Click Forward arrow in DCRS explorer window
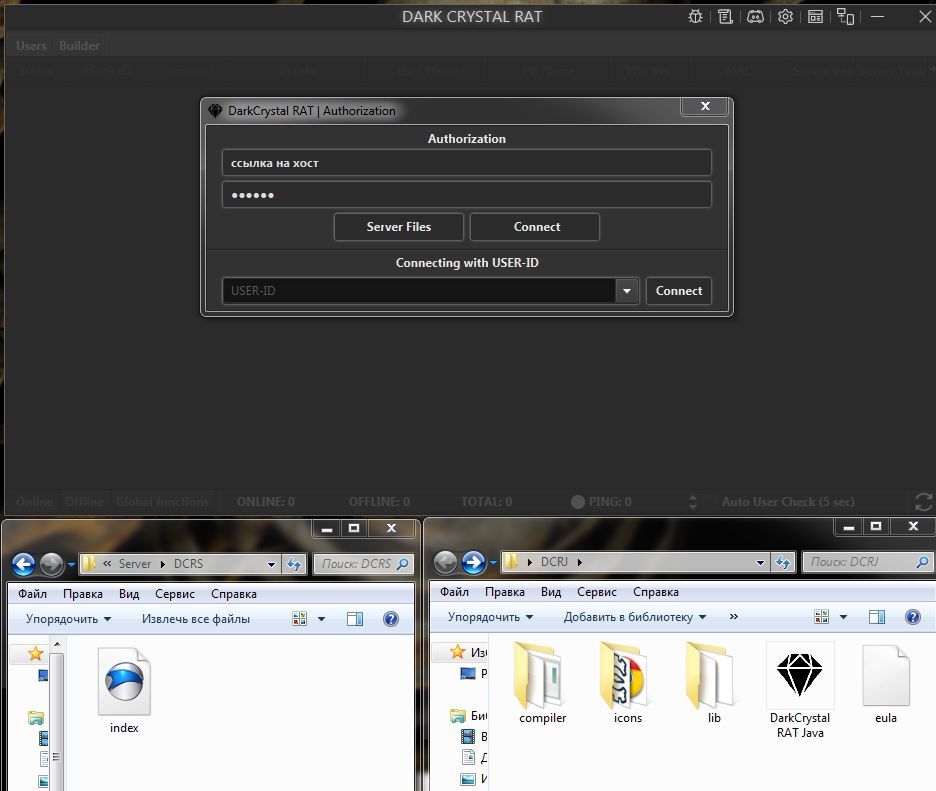The height and width of the screenshot is (791, 936). click(51, 564)
